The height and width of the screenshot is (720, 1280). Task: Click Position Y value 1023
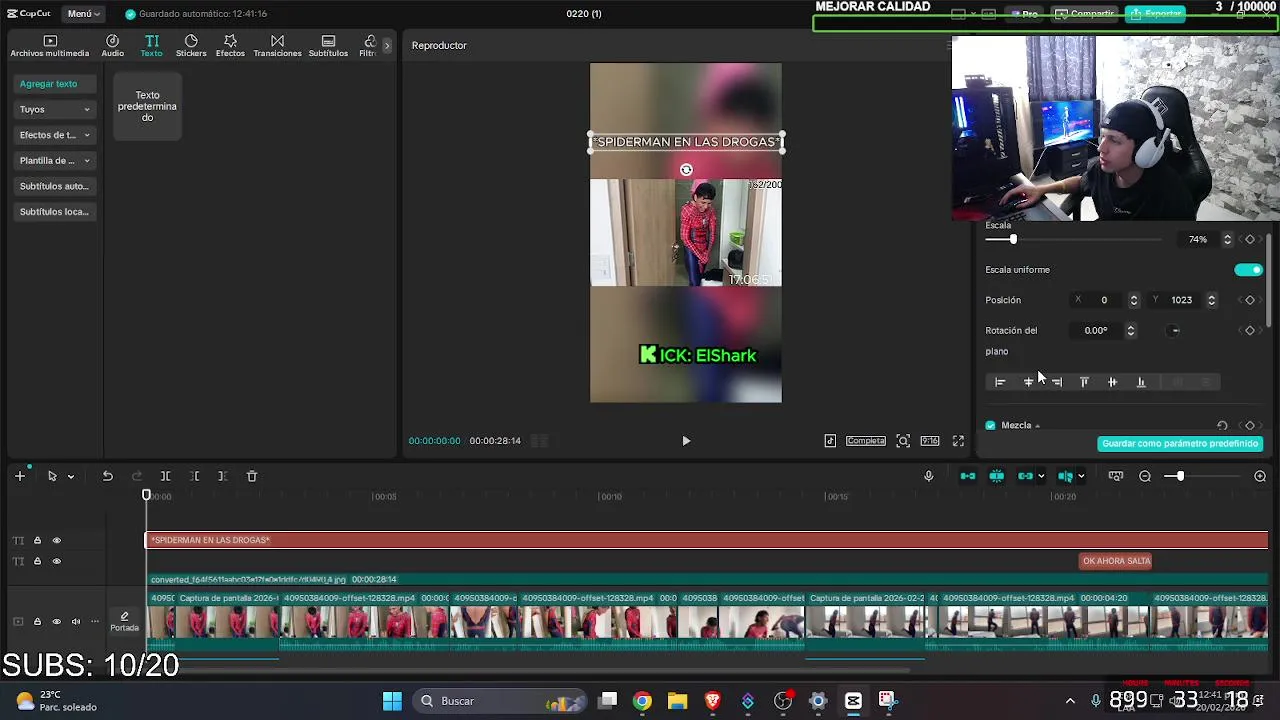point(1182,300)
